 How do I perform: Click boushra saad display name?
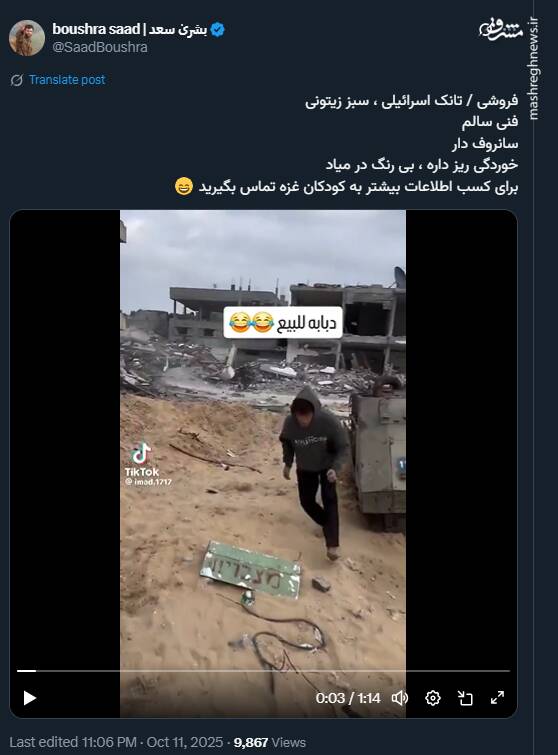tap(130, 29)
